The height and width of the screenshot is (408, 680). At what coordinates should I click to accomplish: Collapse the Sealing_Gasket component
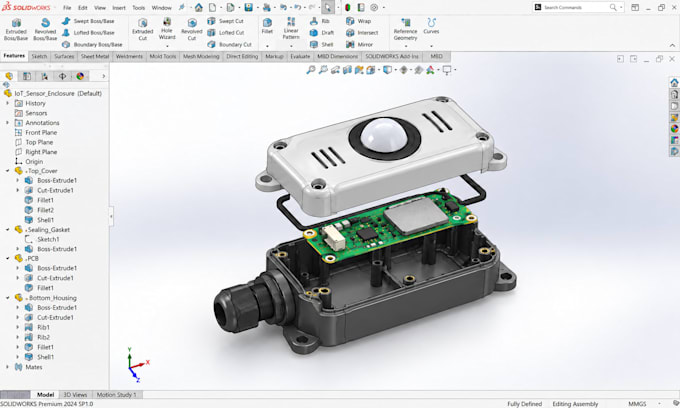pyautogui.click(x=7, y=230)
